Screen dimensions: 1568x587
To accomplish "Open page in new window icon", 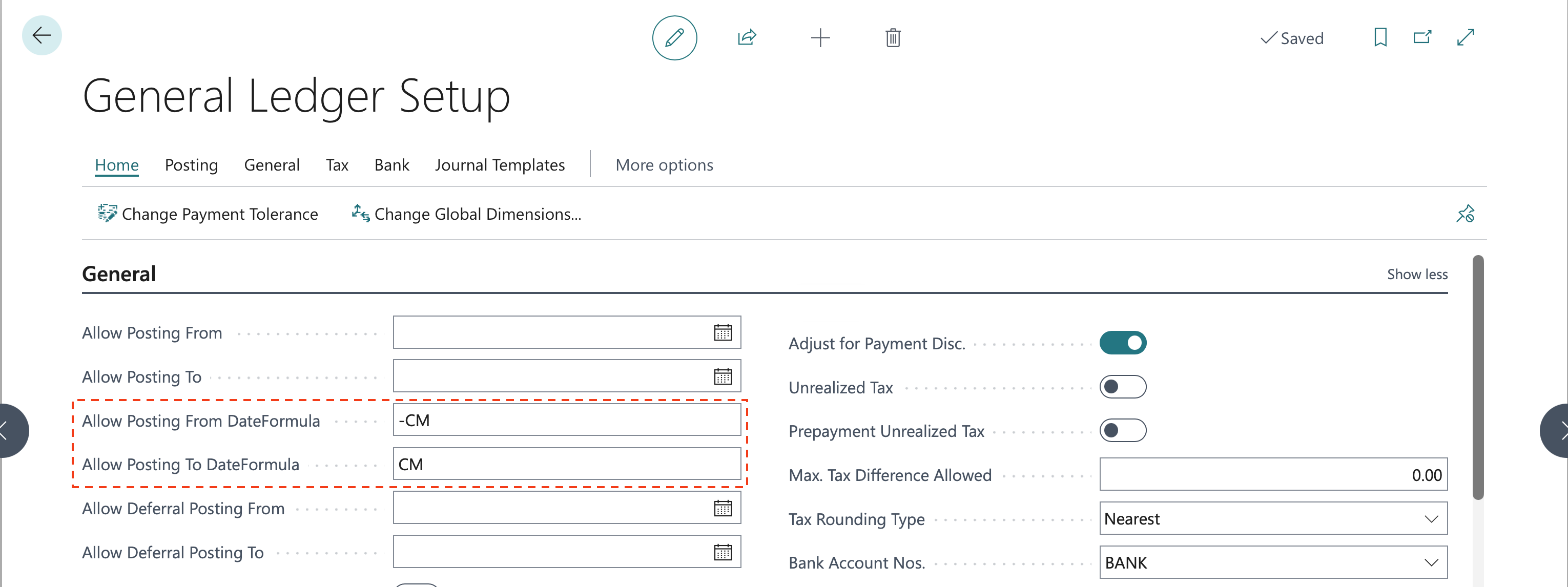I will click(1422, 38).
